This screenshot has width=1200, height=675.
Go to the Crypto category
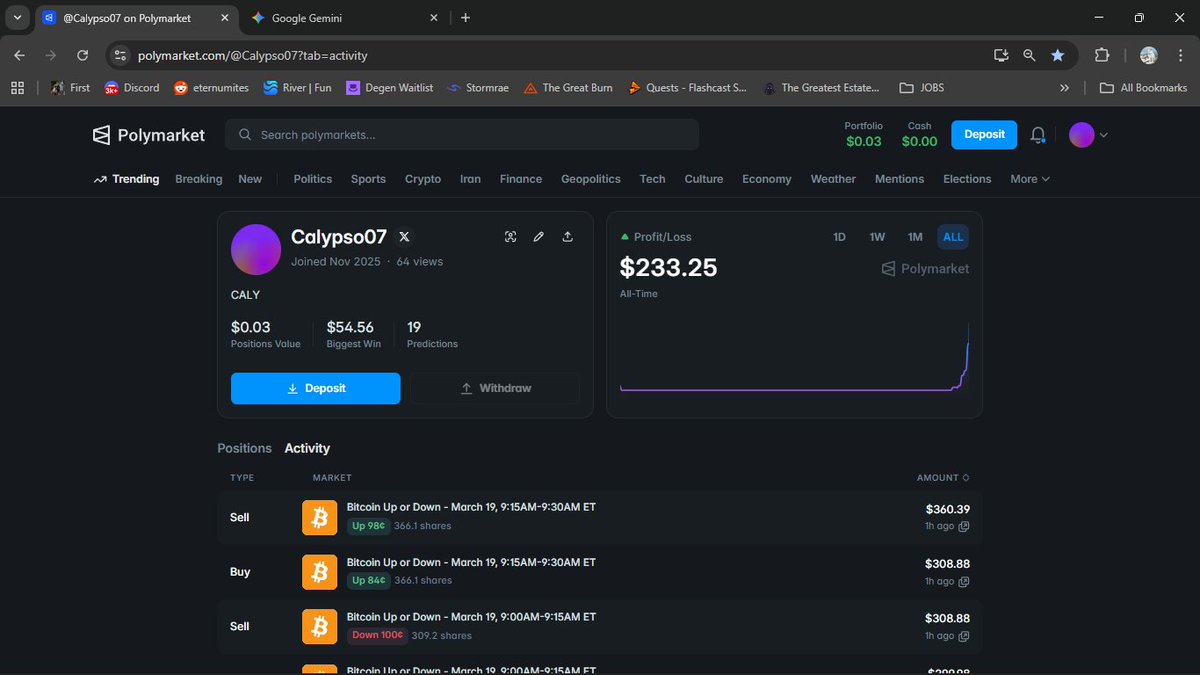(423, 179)
